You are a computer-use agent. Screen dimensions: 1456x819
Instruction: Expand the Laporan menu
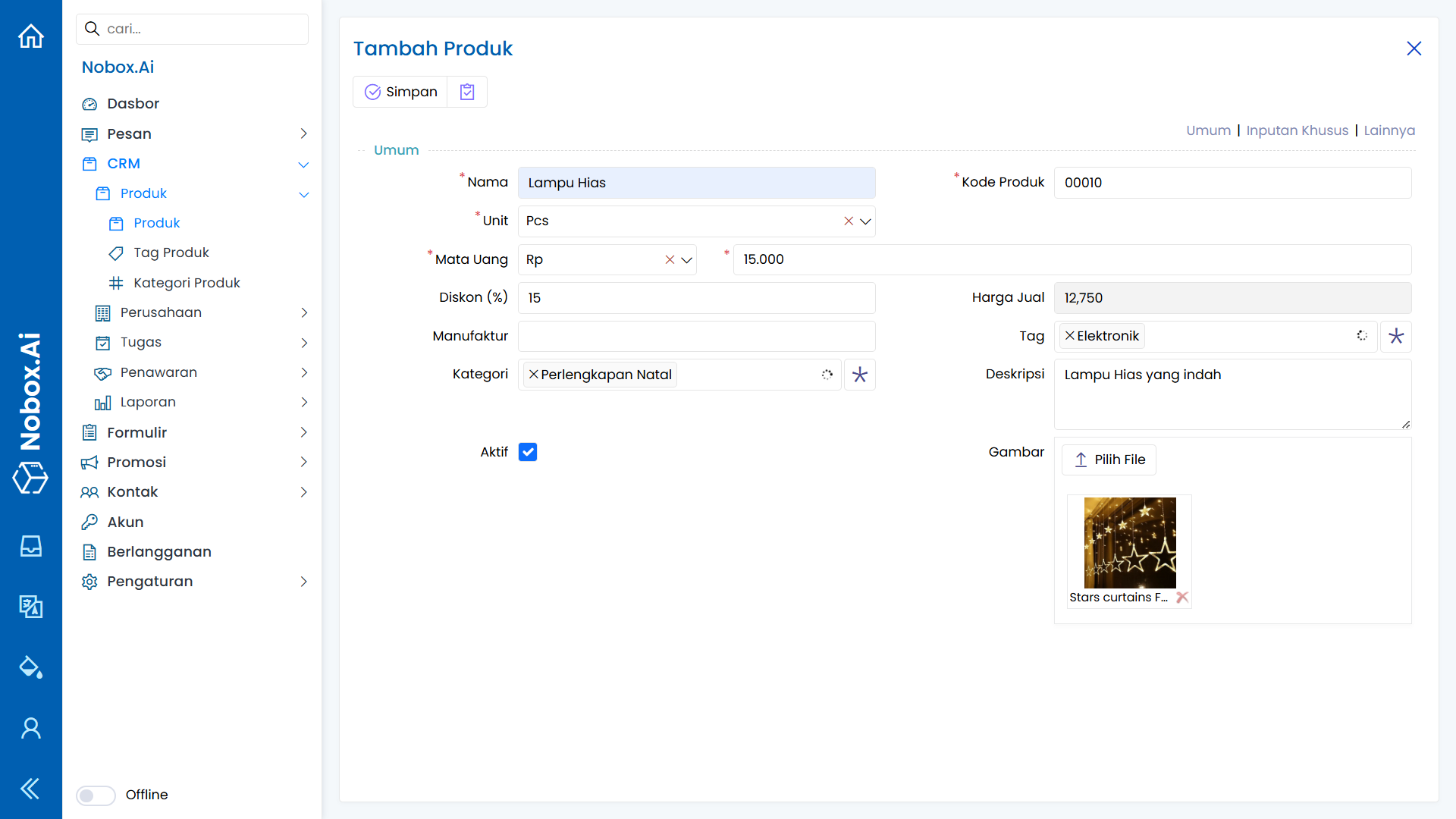point(303,402)
